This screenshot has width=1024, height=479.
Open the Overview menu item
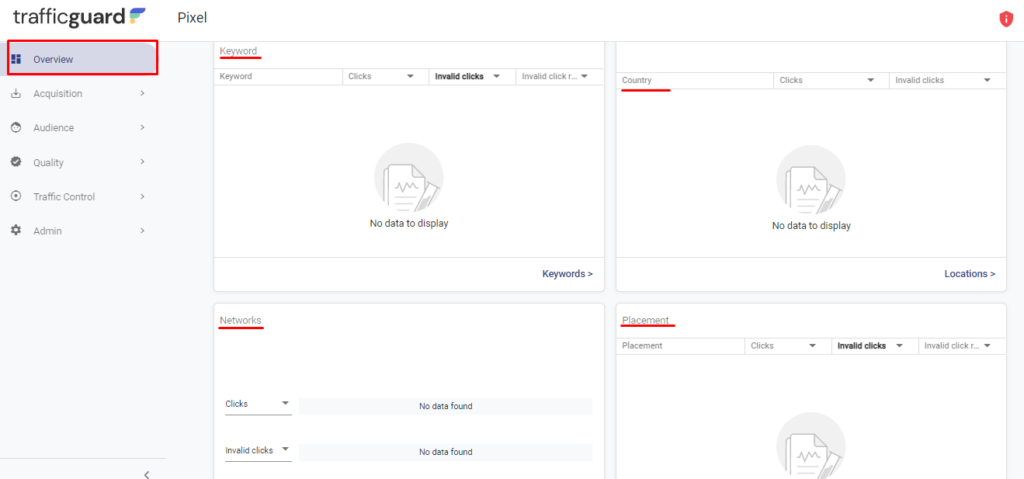82,59
